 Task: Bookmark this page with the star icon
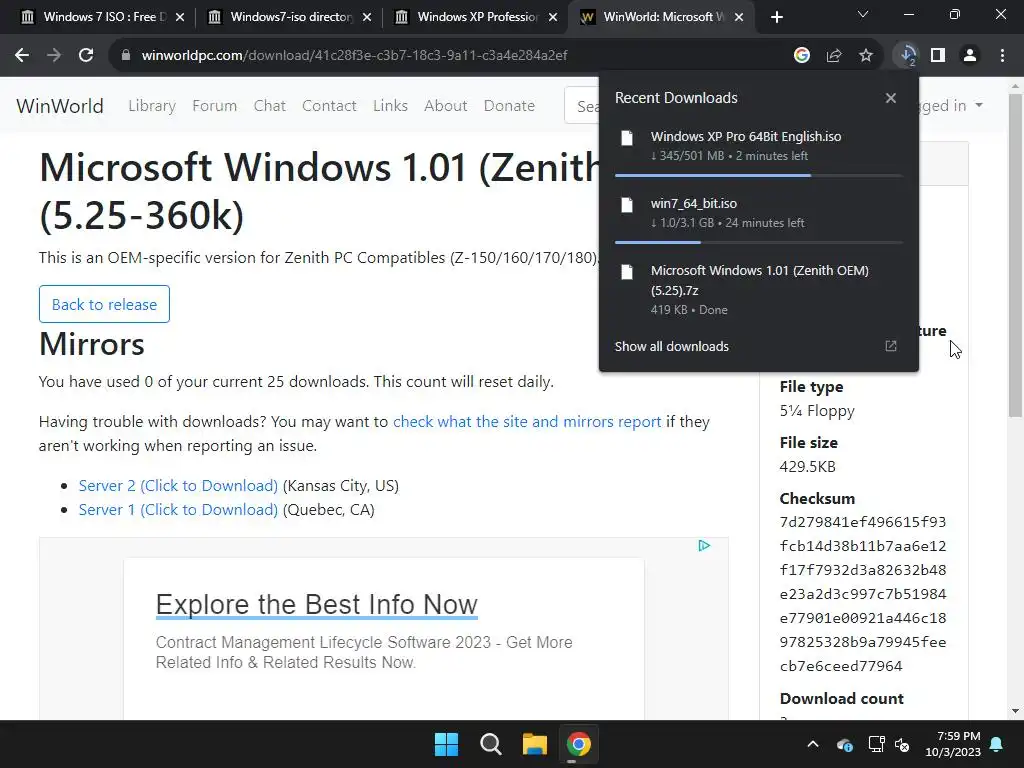click(x=866, y=56)
